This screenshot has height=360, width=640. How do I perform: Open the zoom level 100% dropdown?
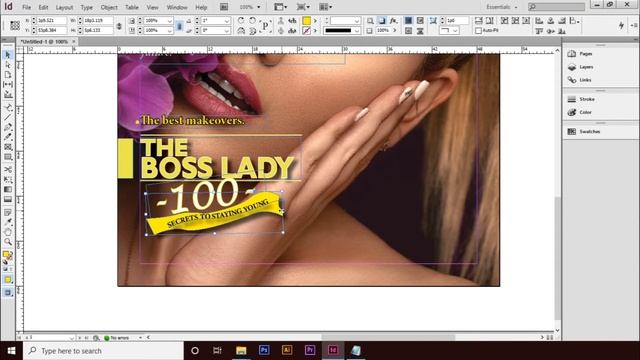pyautogui.click(x=258, y=7)
